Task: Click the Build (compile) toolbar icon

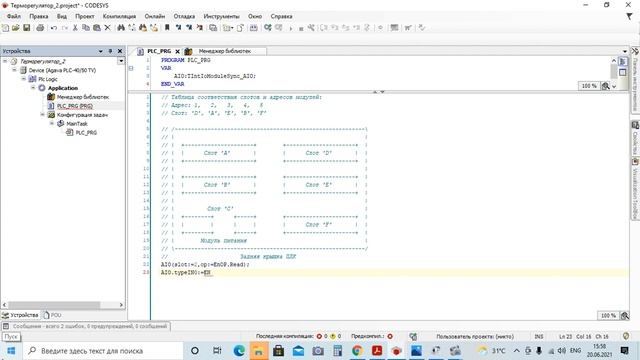Action: coord(253,28)
